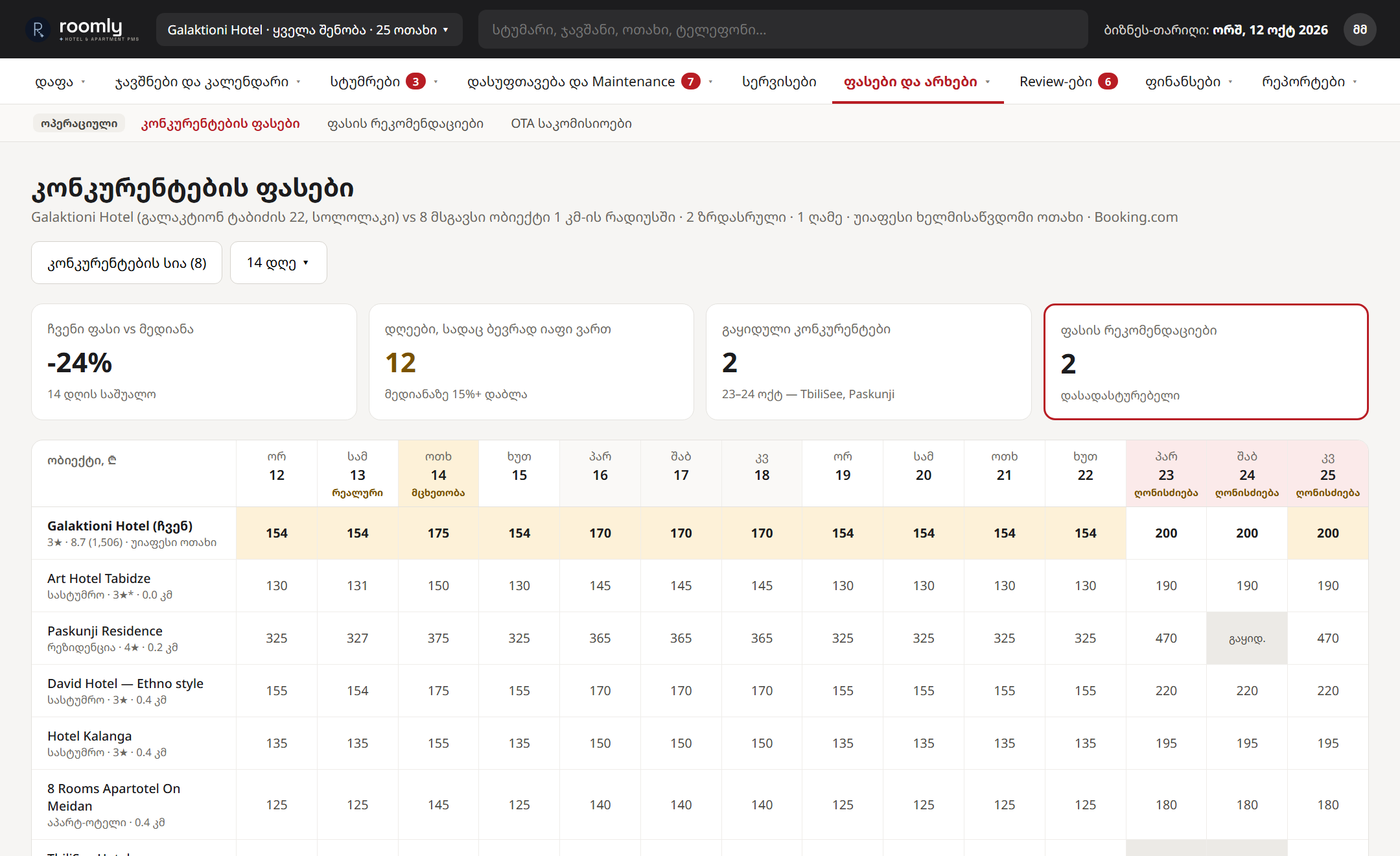
Task: Open the Galaktioni Hotel property selector
Action: (309, 30)
